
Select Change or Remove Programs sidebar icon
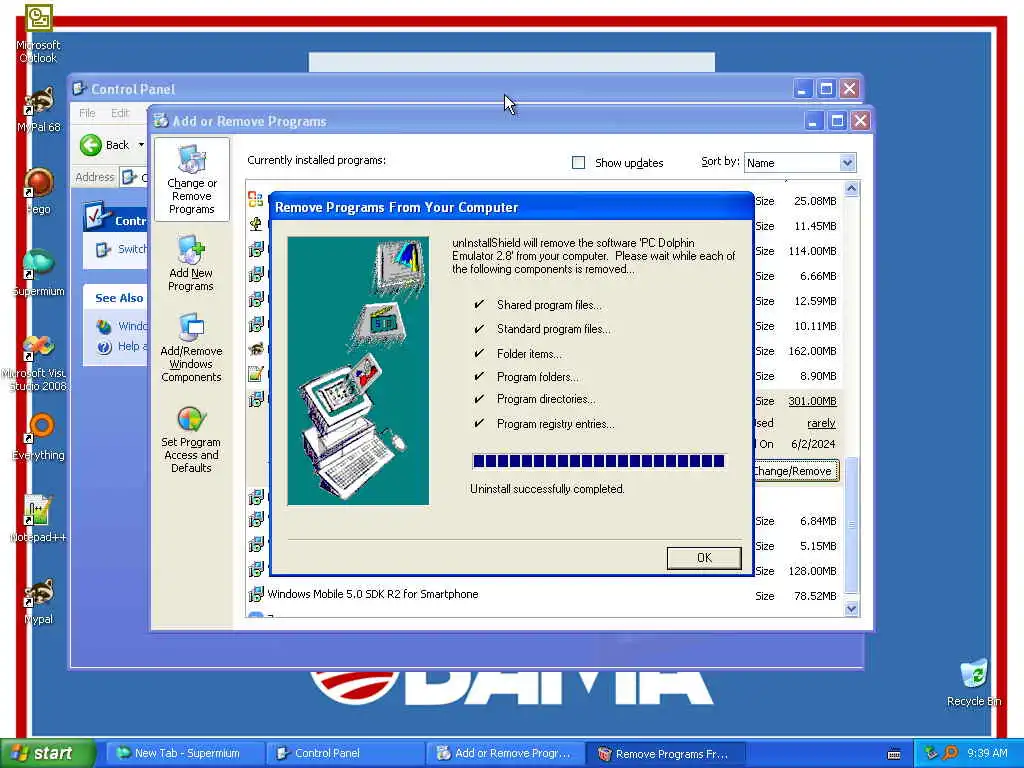[x=191, y=179]
